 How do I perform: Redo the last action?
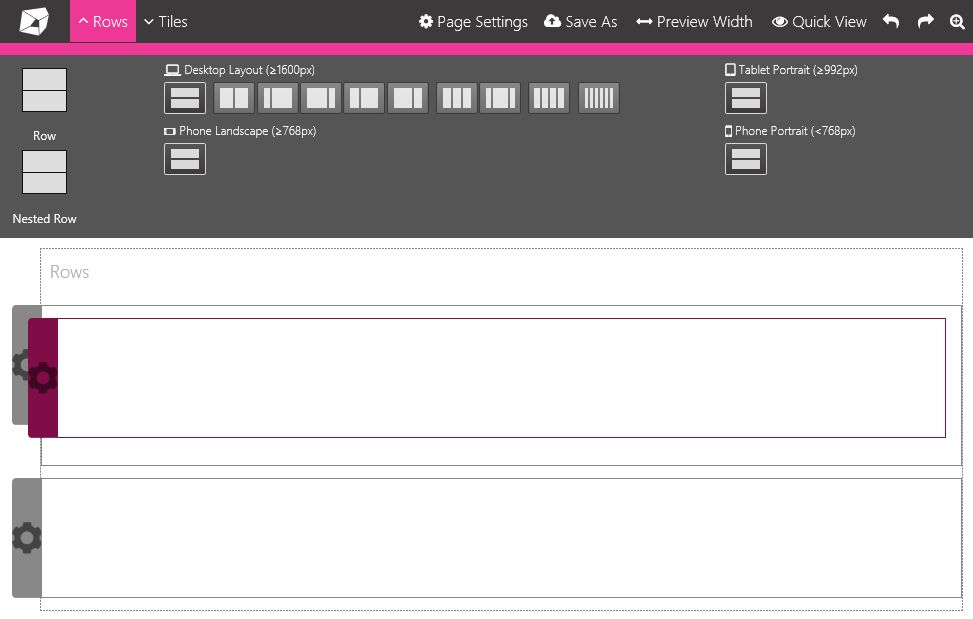point(925,21)
